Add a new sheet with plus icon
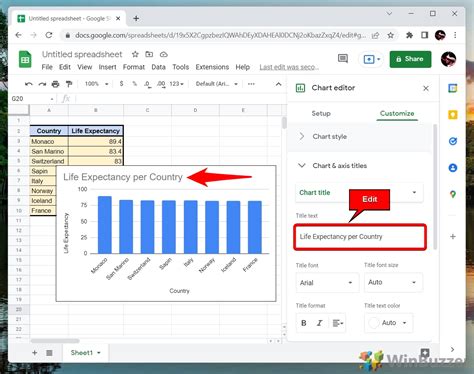This screenshot has width=474, height=374. tap(34, 352)
